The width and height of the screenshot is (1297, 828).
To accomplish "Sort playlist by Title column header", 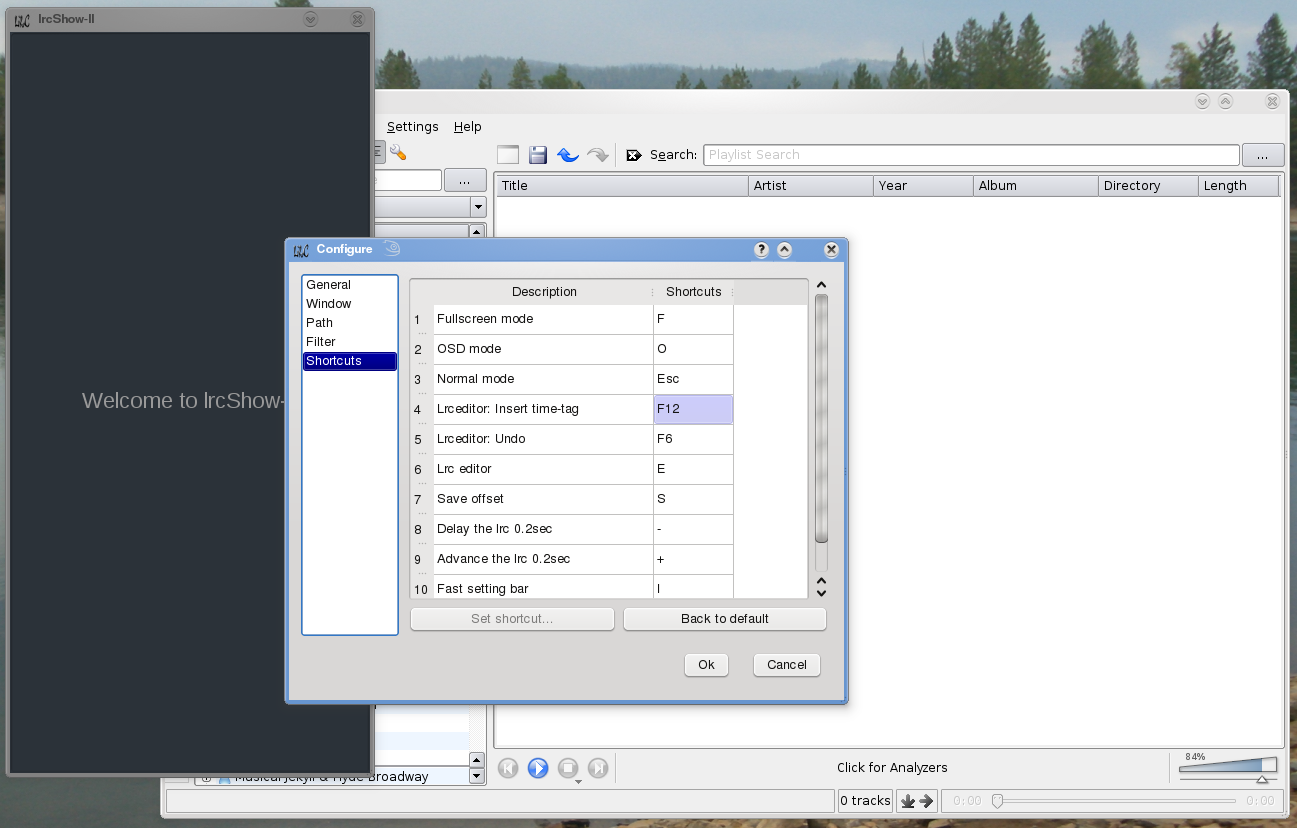I will tap(622, 186).
